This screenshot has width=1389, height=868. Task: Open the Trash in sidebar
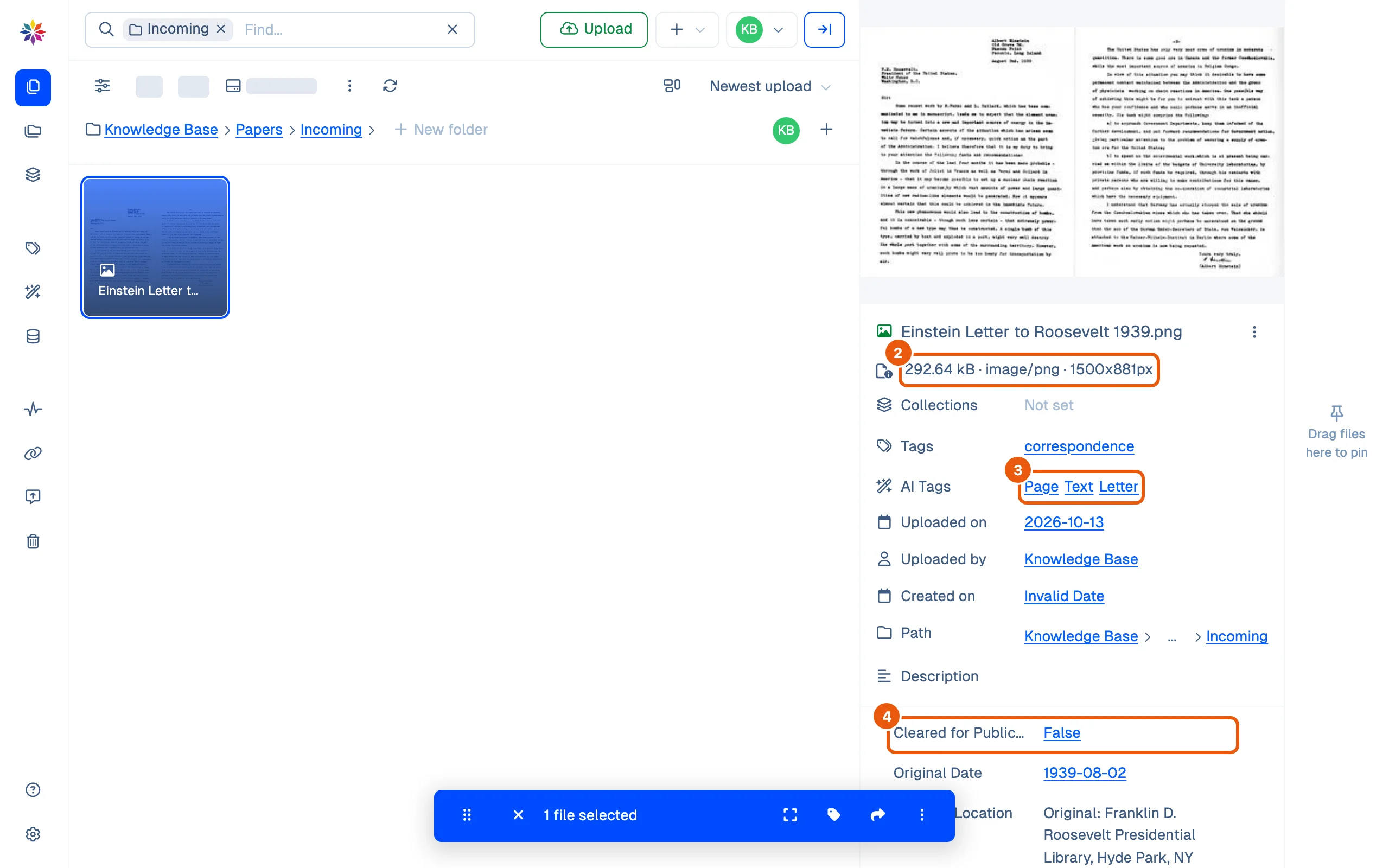[x=33, y=541]
